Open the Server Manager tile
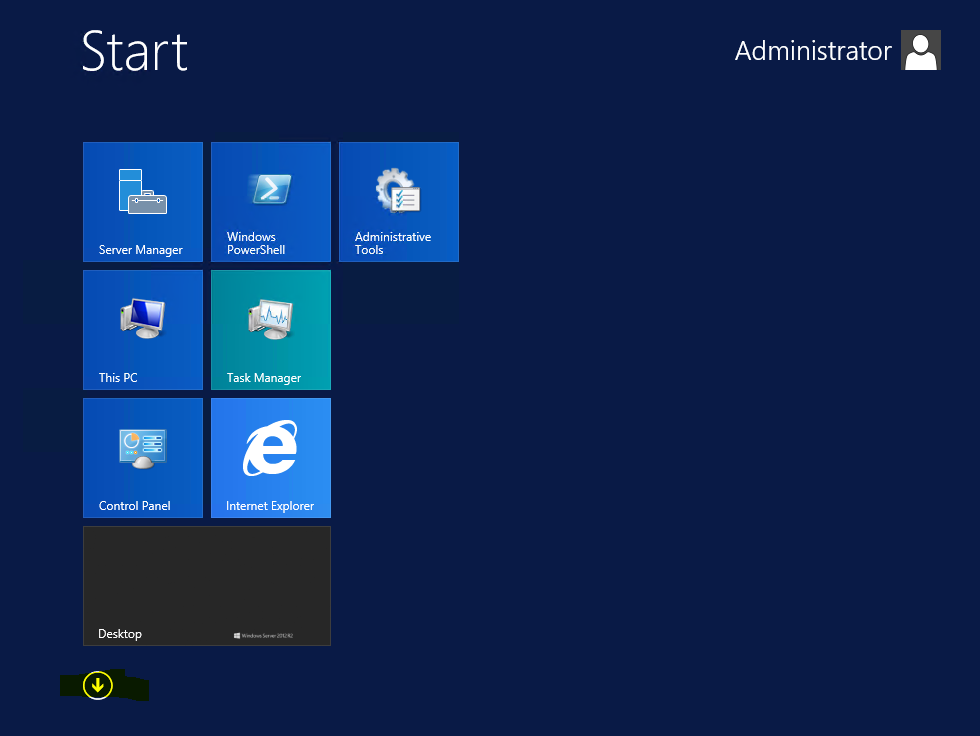The width and height of the screenshot is (980, 736). [x=143, y=202]
